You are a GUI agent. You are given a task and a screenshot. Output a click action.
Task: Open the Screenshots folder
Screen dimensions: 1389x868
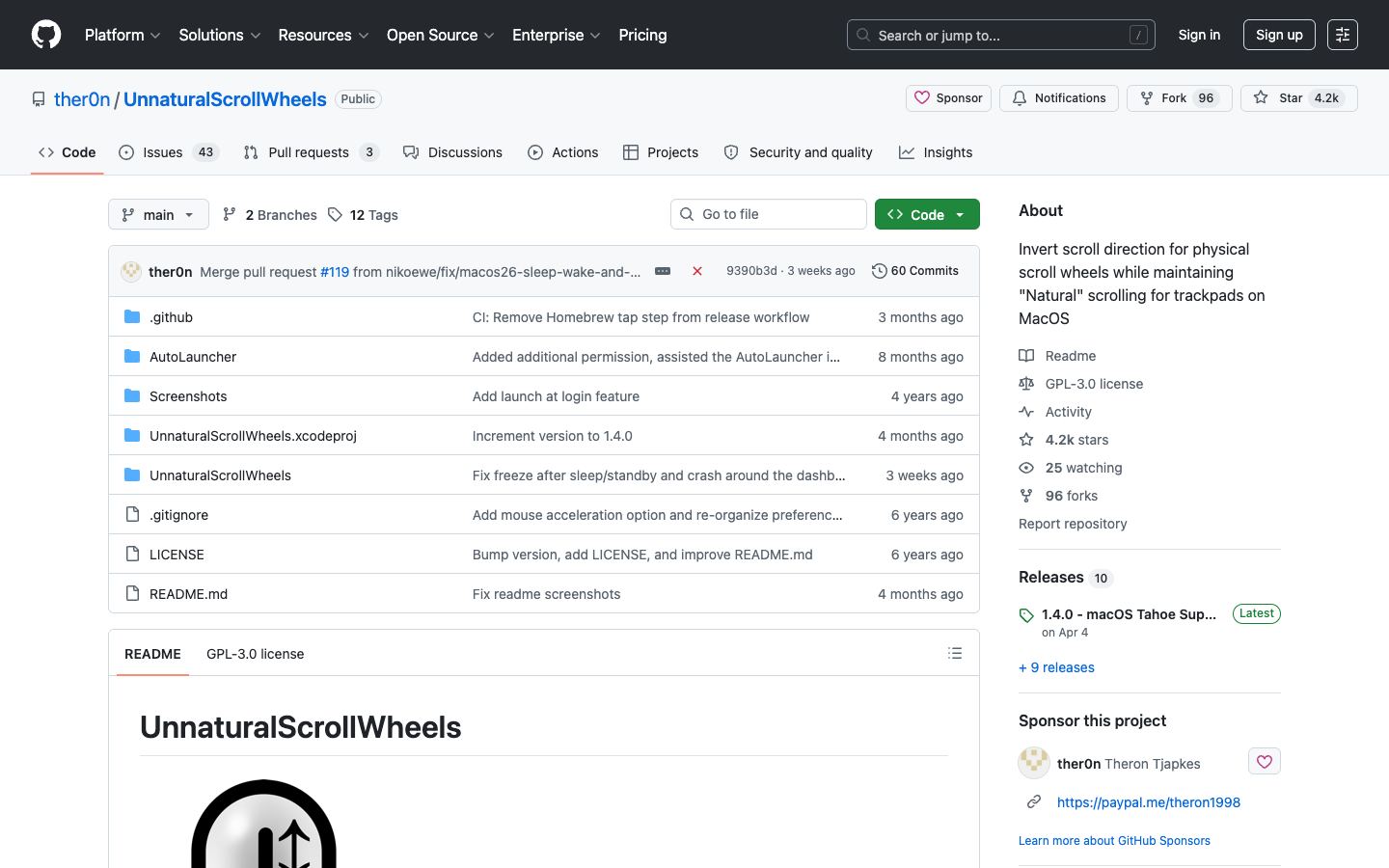(x=188, y=396)
